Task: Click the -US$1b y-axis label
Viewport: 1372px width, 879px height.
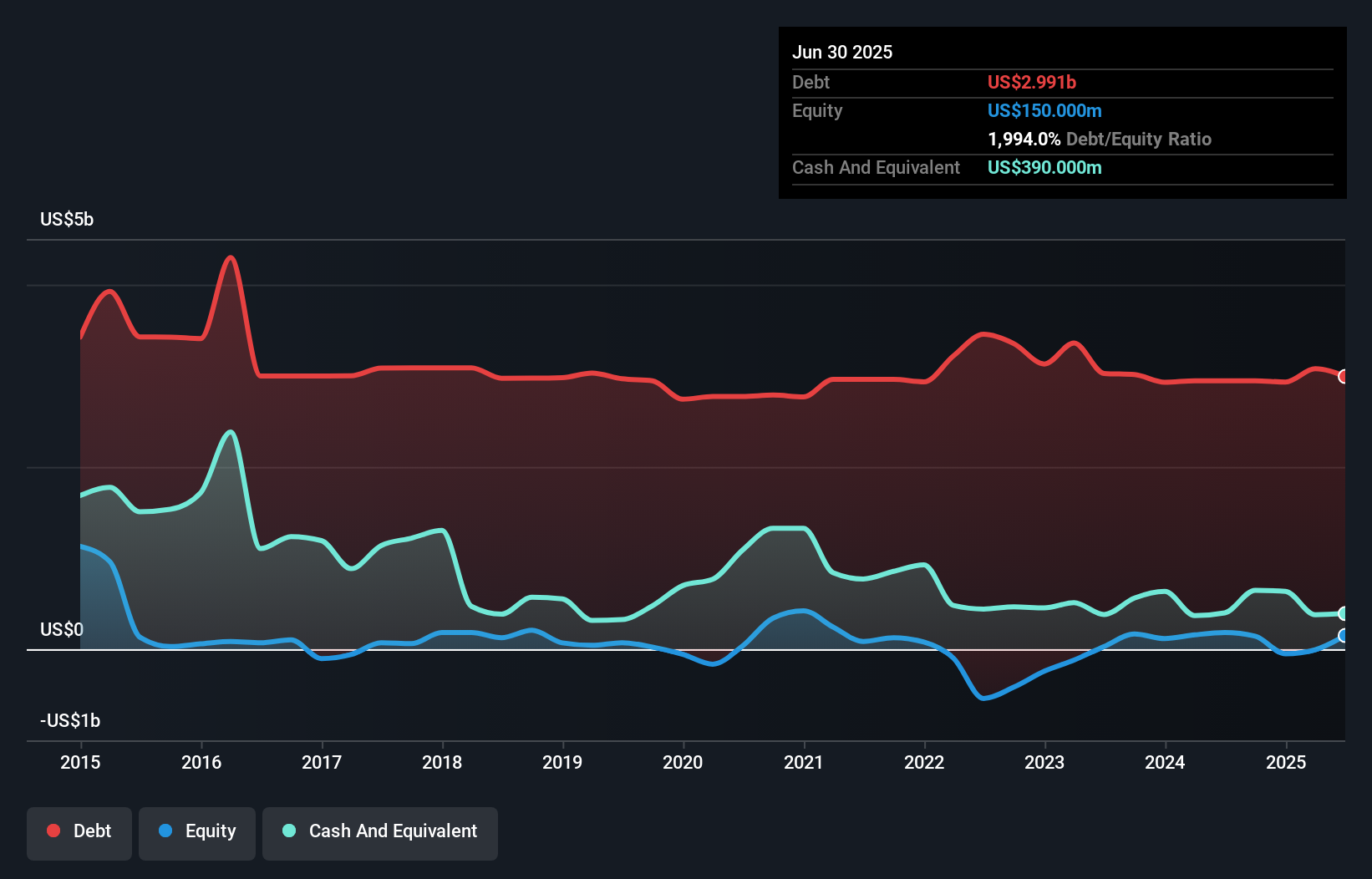Action: click(x=70, y=720)
